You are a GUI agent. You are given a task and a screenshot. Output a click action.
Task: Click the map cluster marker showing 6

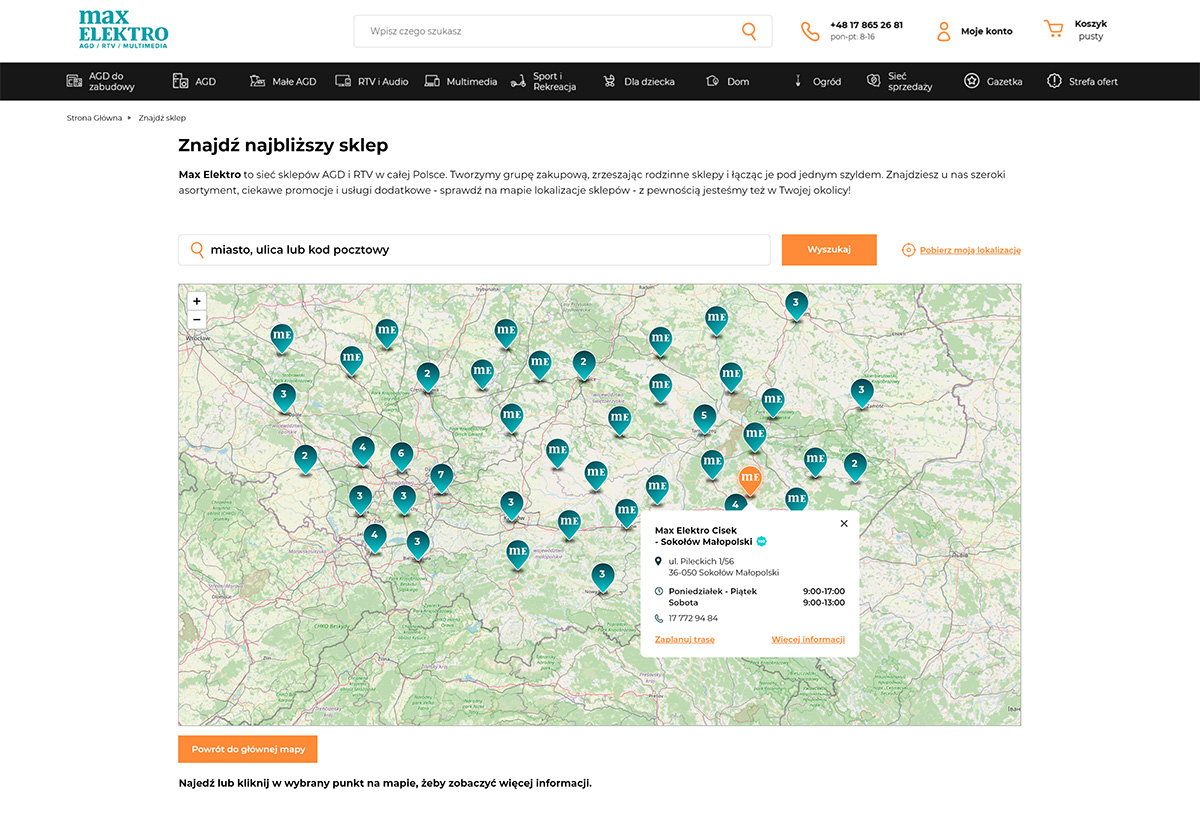[402, 454]
